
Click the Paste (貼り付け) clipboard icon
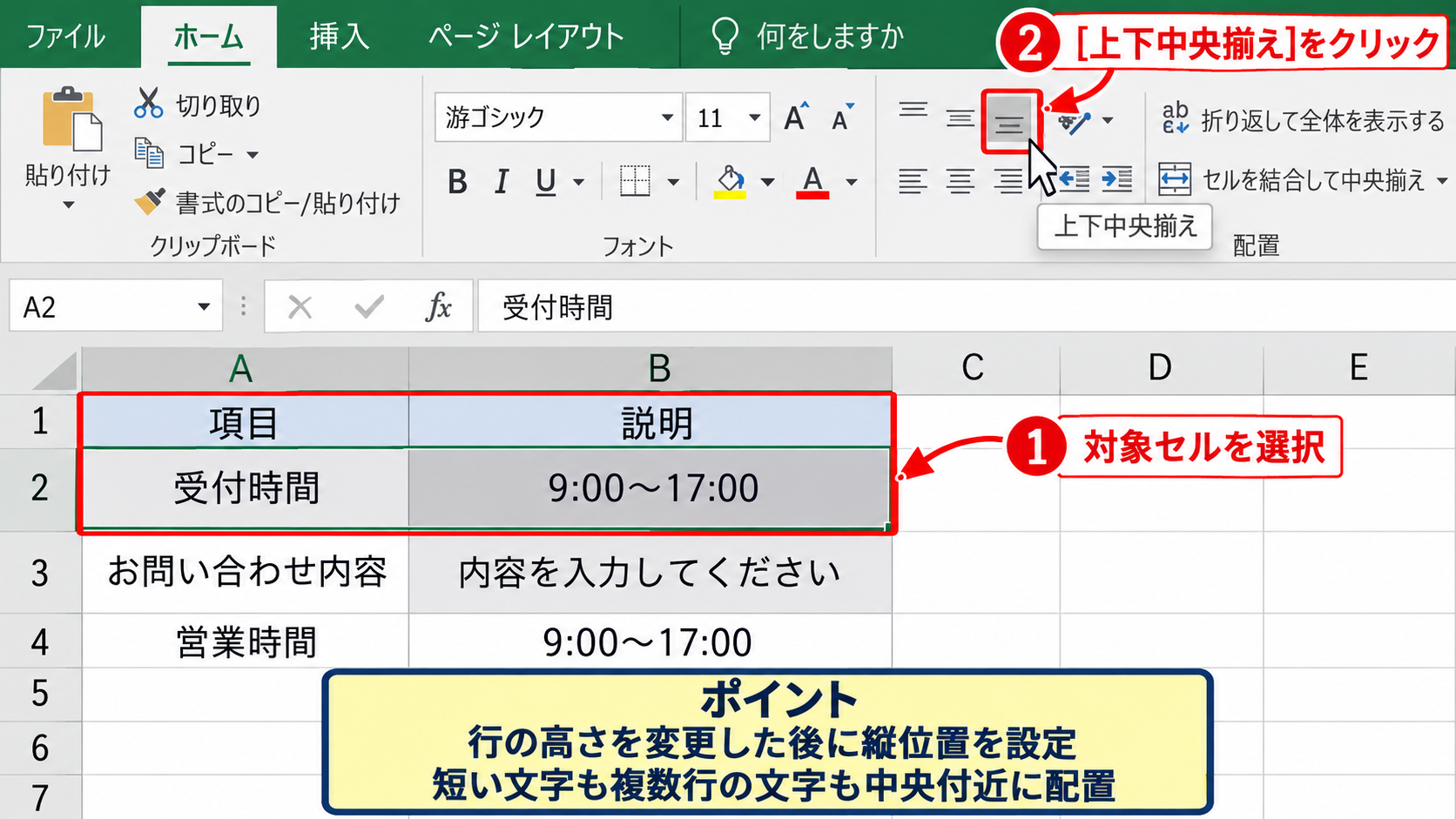click(x=71, y=118)
